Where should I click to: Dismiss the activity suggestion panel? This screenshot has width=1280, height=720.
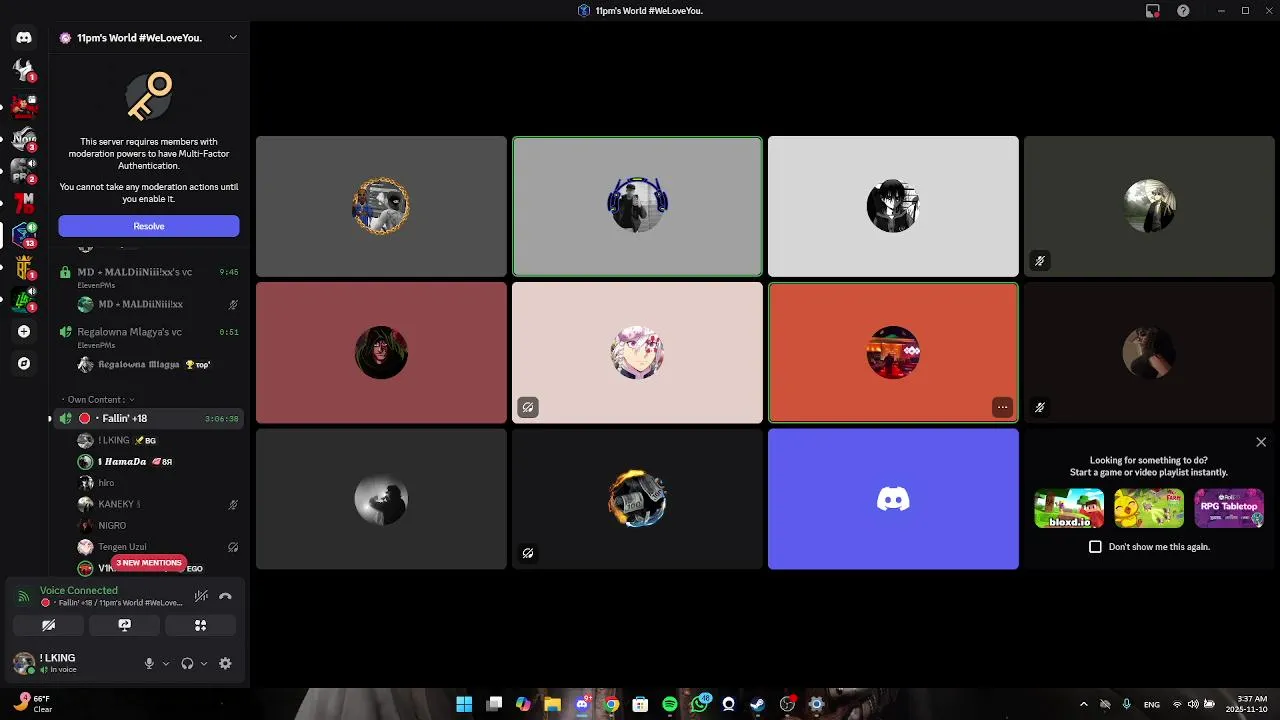pyautogui.click(x=1261, y=442)
